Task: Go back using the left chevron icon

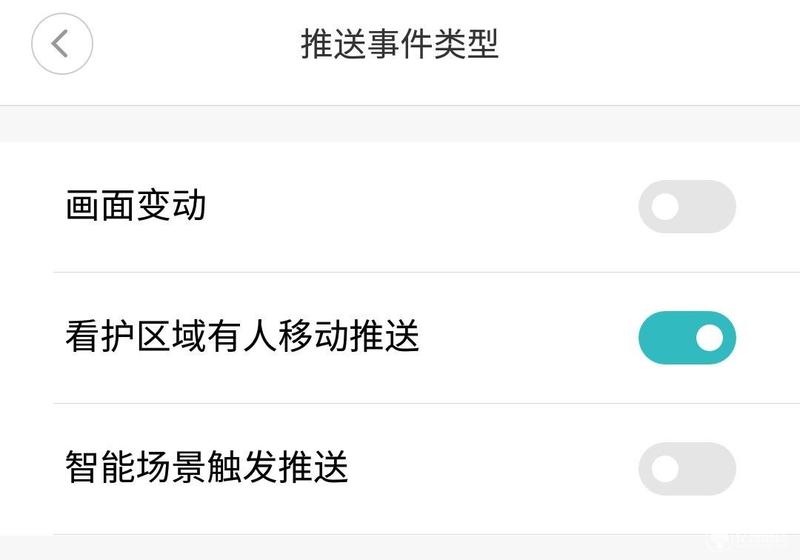Action: pos(60,44)
